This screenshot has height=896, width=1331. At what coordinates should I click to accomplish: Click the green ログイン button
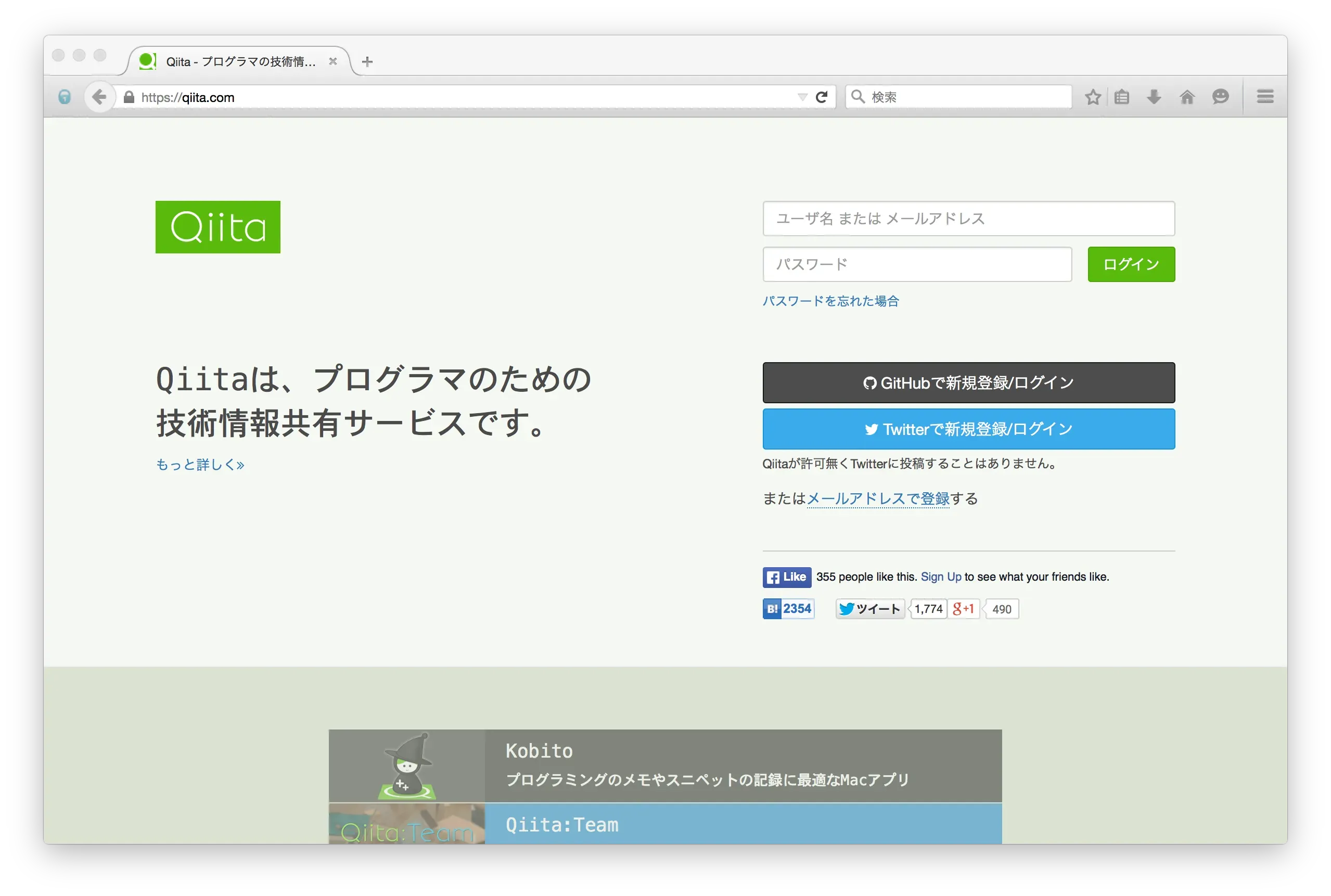coord(1131,264)
